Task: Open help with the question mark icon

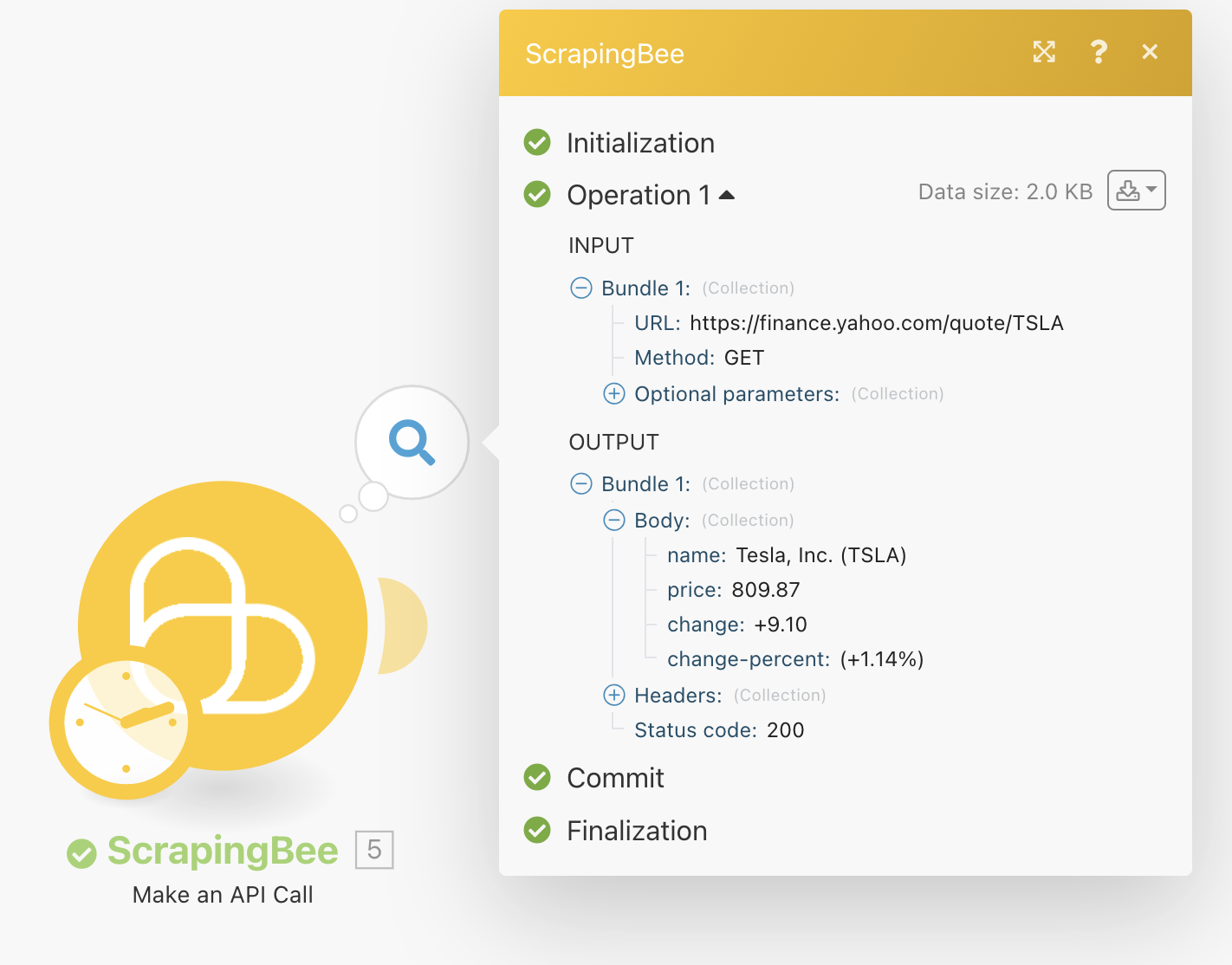Action: [x=1098, y=52]
